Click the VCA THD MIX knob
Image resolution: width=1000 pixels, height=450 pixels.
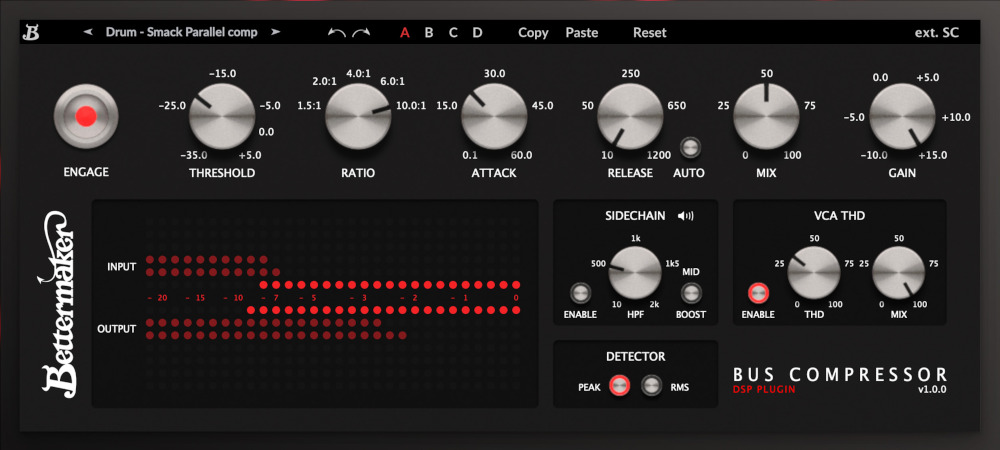(898, 273)
